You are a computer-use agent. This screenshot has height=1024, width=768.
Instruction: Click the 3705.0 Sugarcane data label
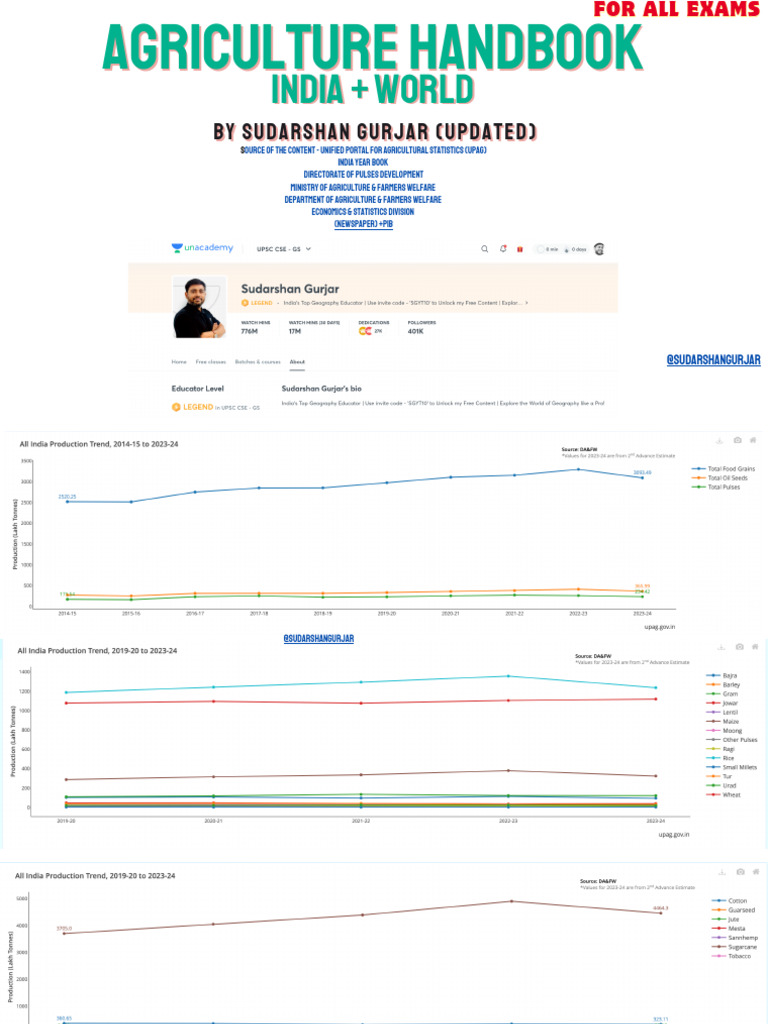[x=64, y=929]
